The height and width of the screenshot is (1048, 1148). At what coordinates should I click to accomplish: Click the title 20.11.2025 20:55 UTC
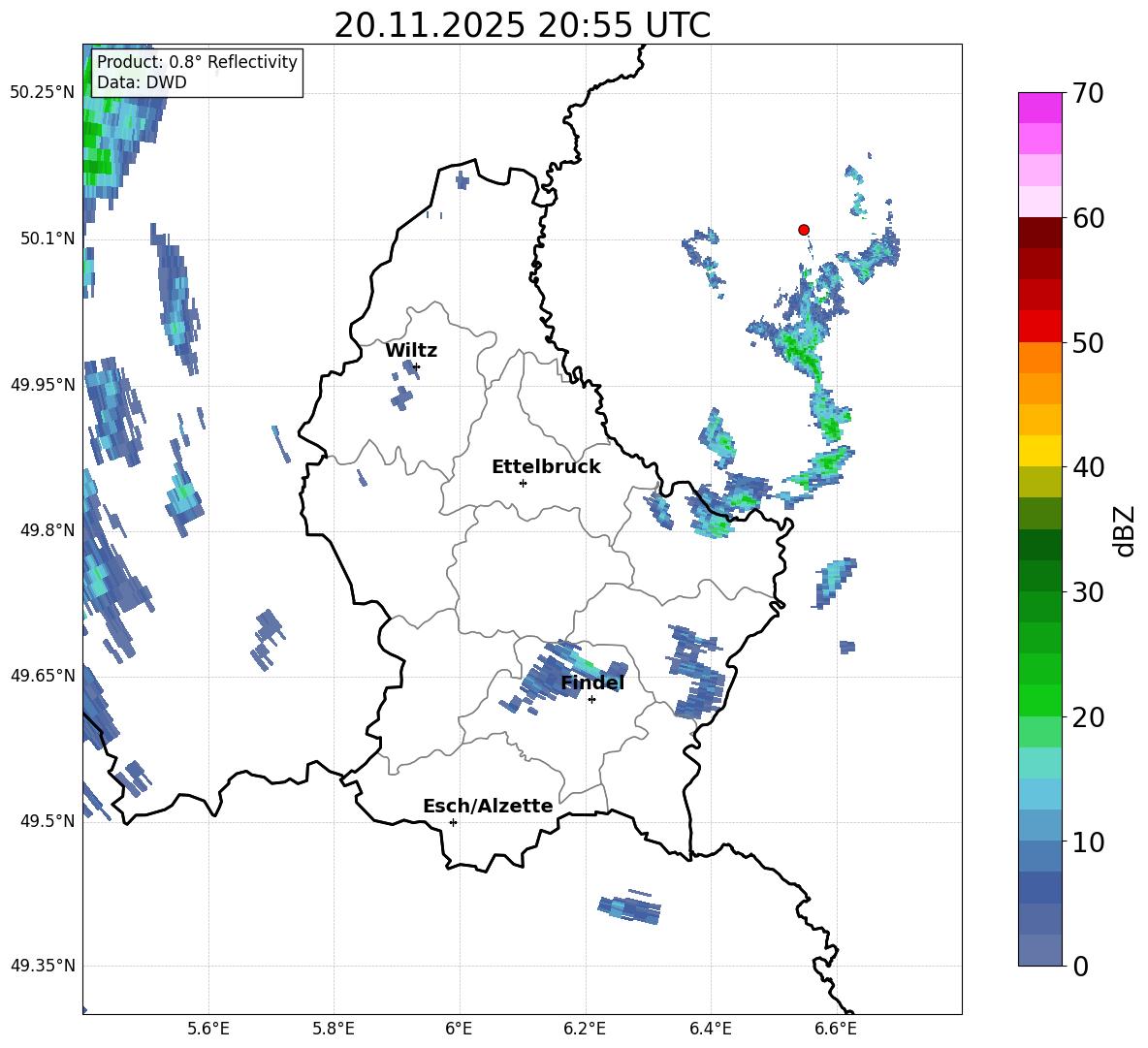tap(522, 26)
